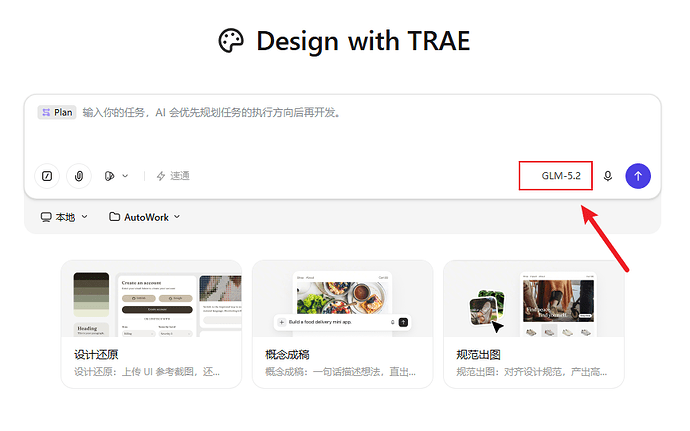Open the AutoWork folder dropdown
This screenshot has height=431, width=690.
(x=145, y=217)
